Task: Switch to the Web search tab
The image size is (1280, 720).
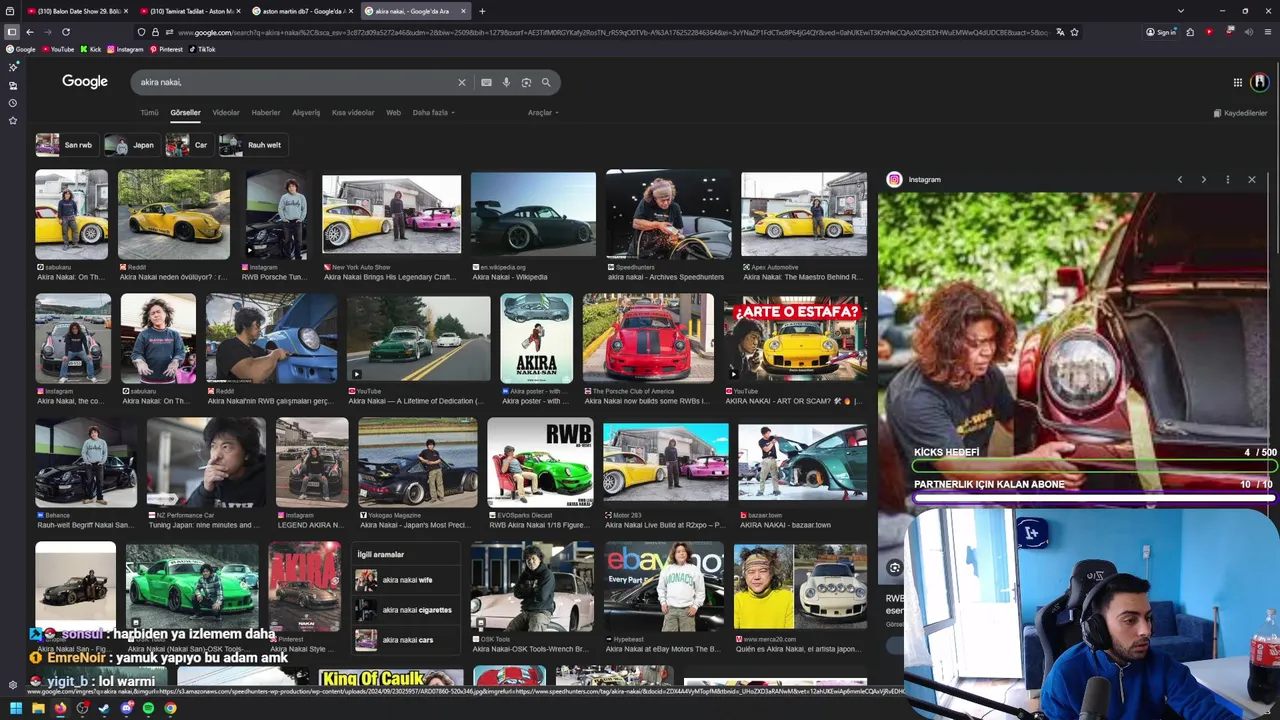Action: point(393,113)
